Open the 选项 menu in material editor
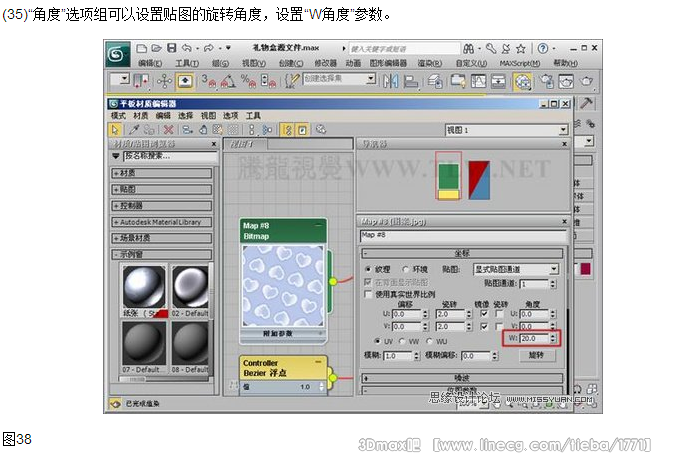The height and width of the screenshot is (462, 680). point(231,115)
